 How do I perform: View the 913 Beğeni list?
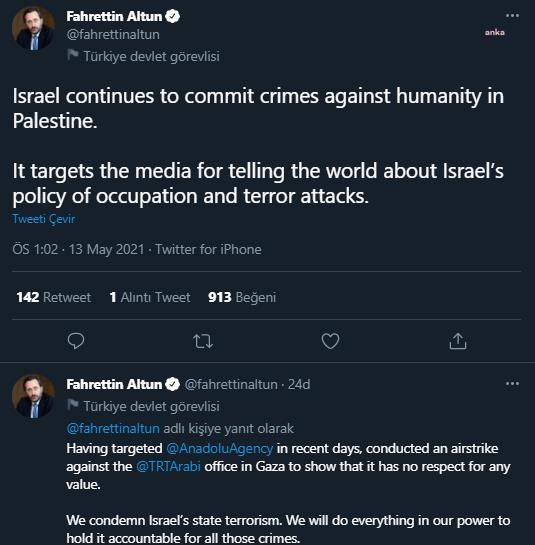(x=242, y=297)
